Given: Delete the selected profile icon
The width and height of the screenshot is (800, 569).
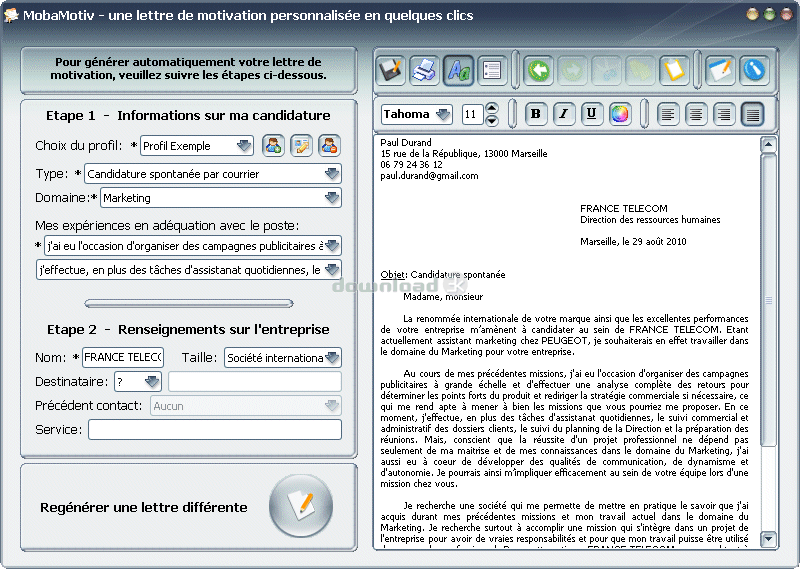Looking at the screenshot, I should tap(329, 146).
